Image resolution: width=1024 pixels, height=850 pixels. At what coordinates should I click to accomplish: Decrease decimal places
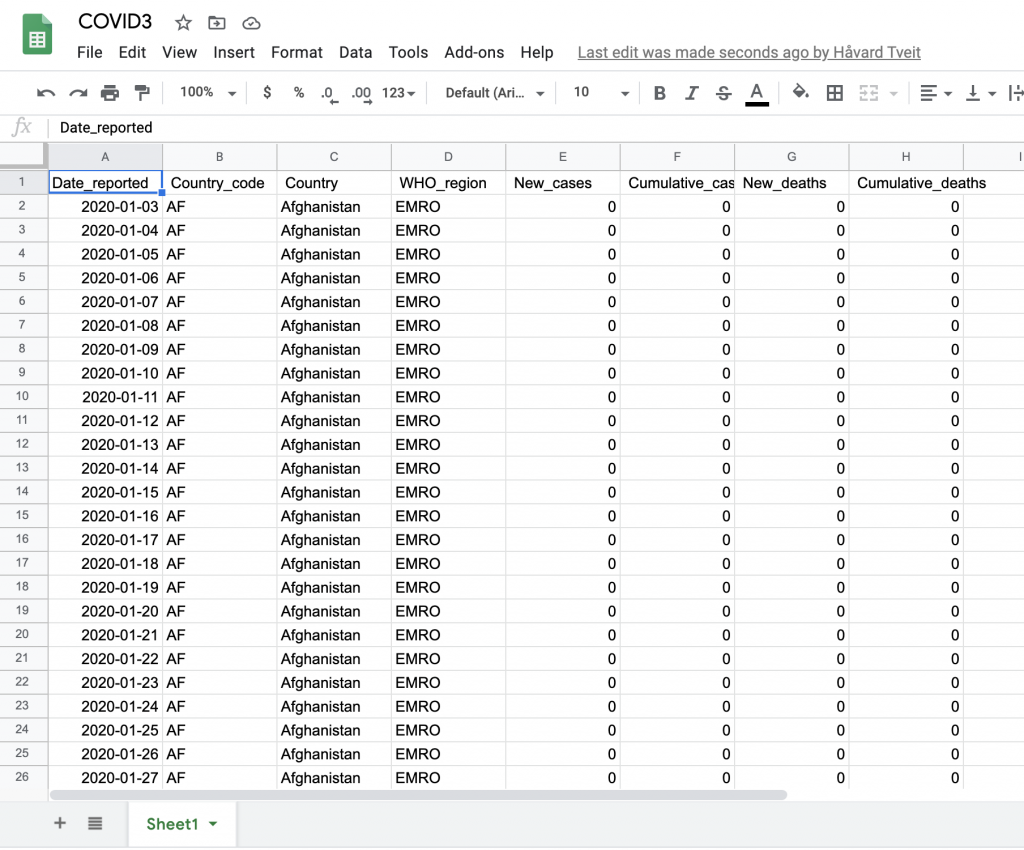click(329, 94)
